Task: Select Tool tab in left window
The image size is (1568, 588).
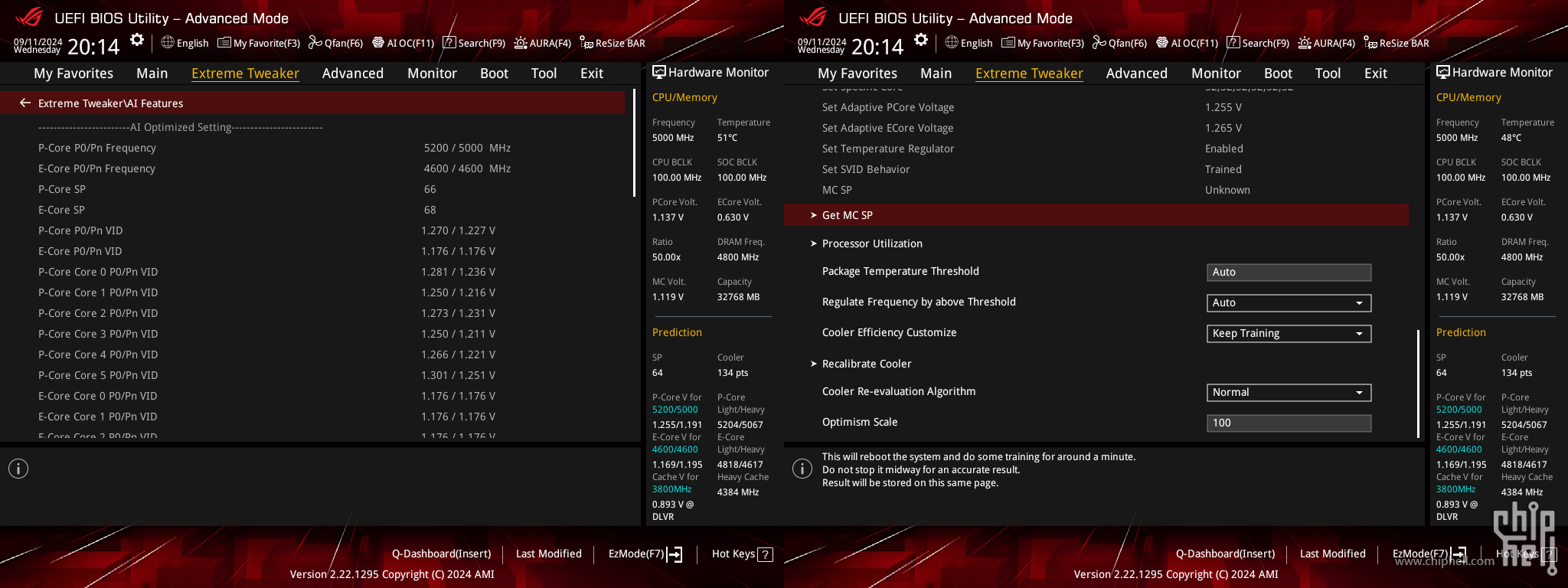Action: [x=544, y=73]
